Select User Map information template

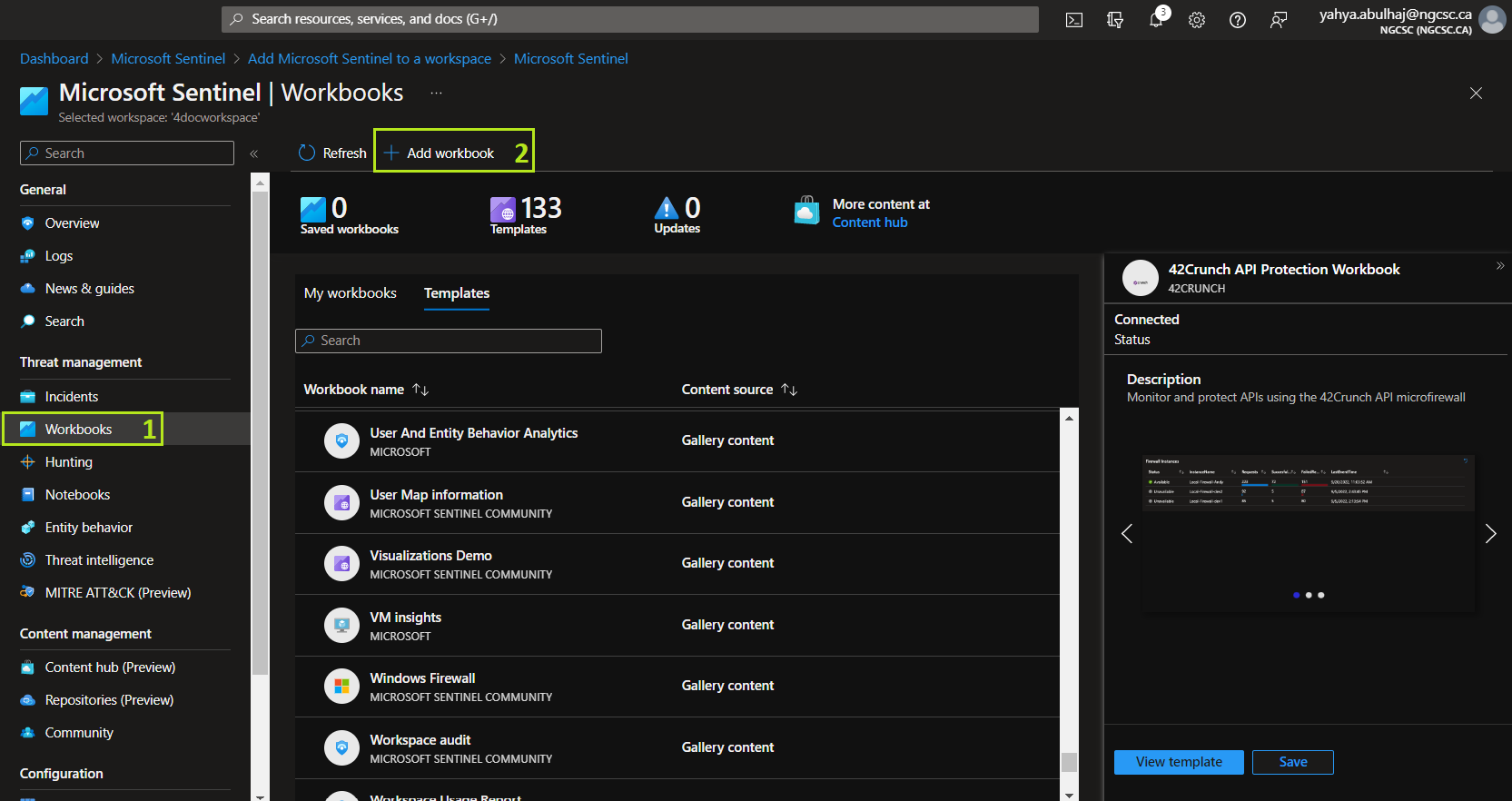[x=677, y=503]
